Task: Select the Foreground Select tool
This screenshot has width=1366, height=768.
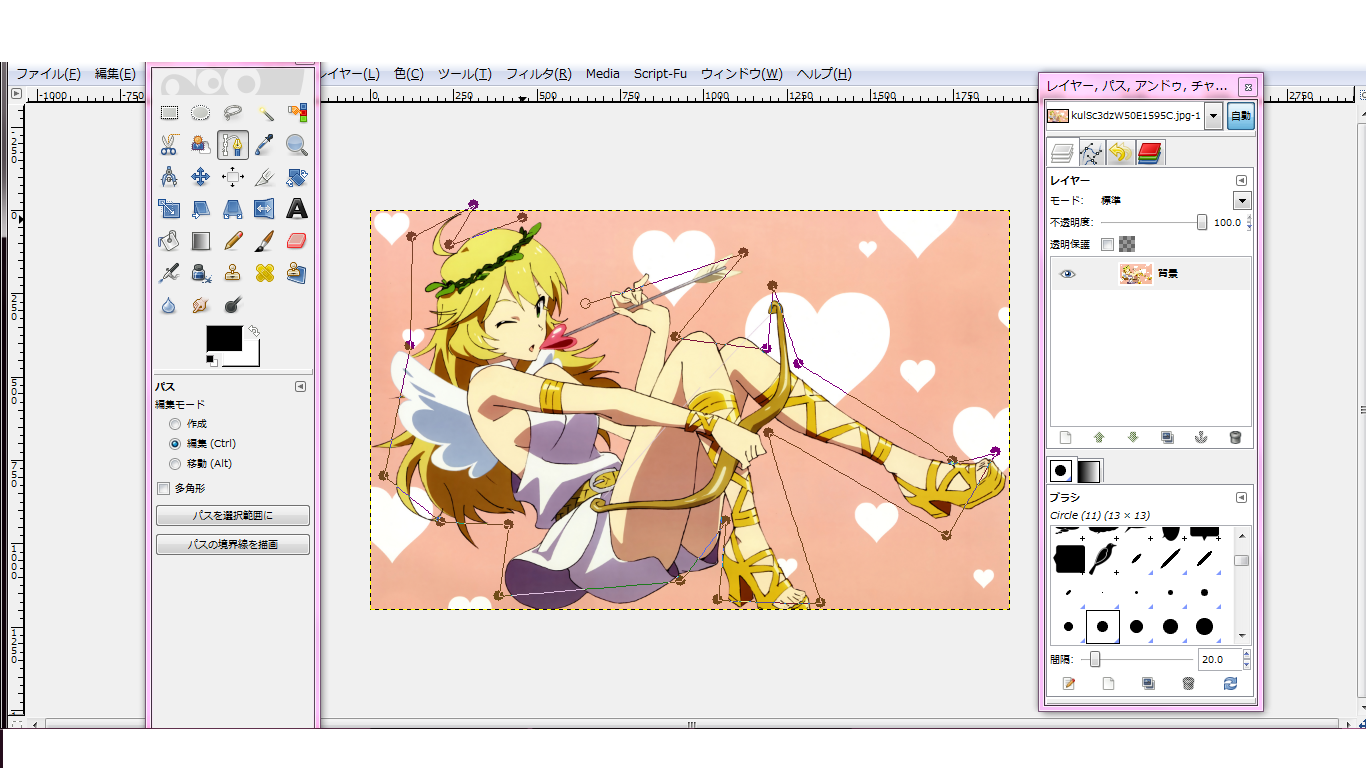Action: tap(201, 145)
